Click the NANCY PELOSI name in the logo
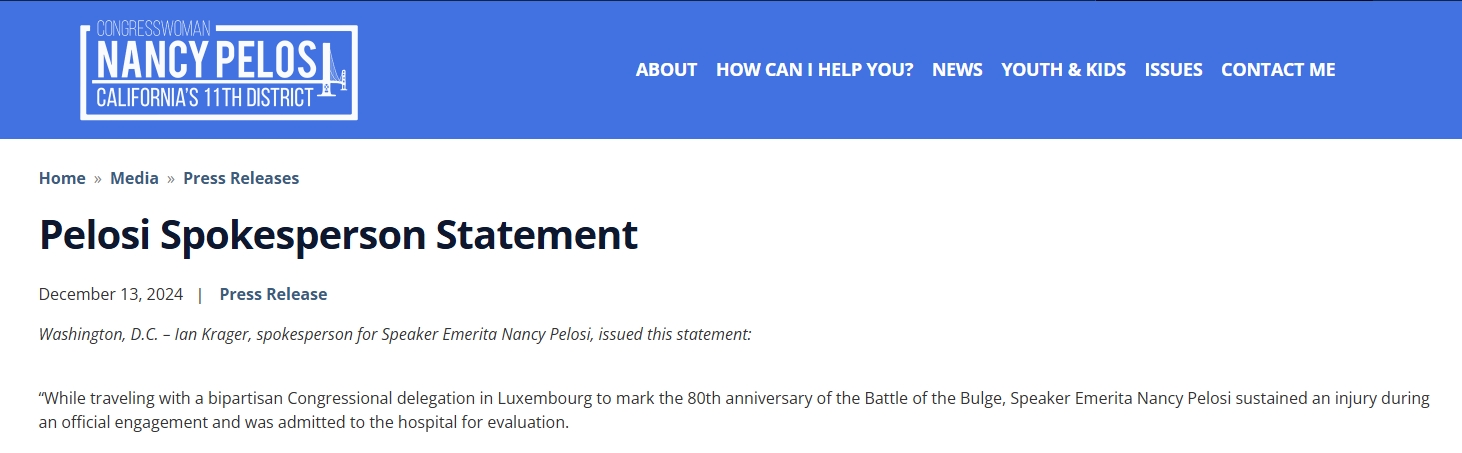 coord(205,62)
